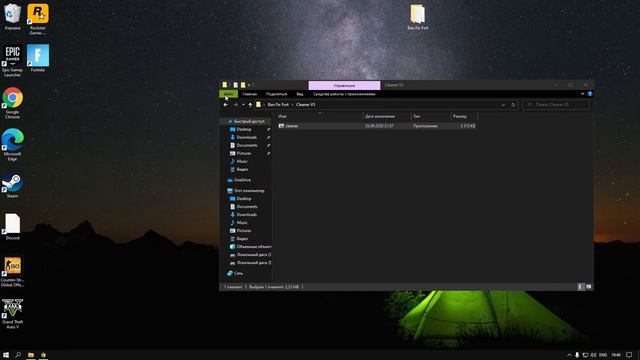Select the Ban Fix Fort folder on desktop
This screenshot has width=640, height=360.
click(x=418, y=17)
